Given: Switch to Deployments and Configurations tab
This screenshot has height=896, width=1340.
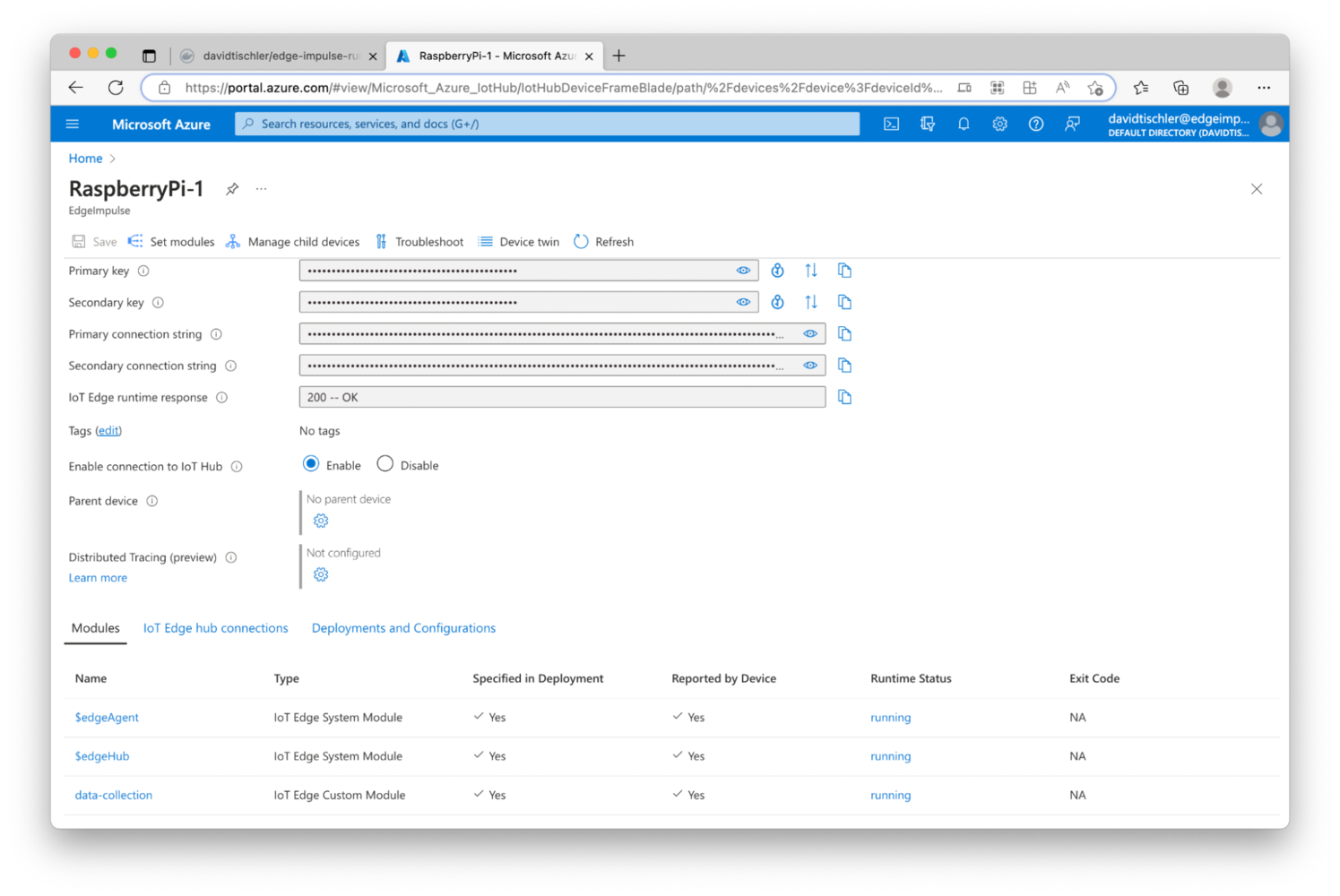Looking at the screenshot, I should point(403,628).
